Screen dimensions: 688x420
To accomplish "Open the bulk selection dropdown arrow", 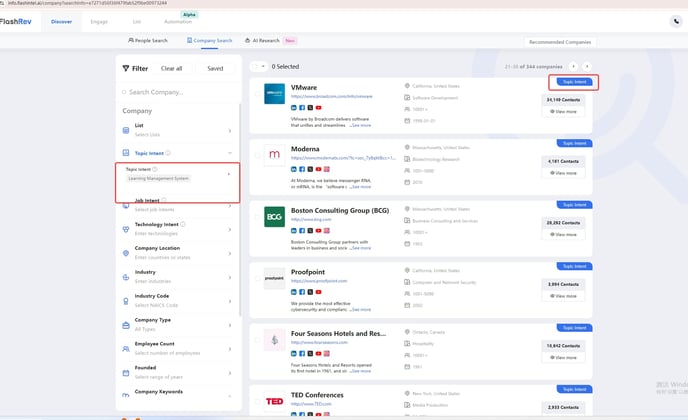I will tap(263, 66).
